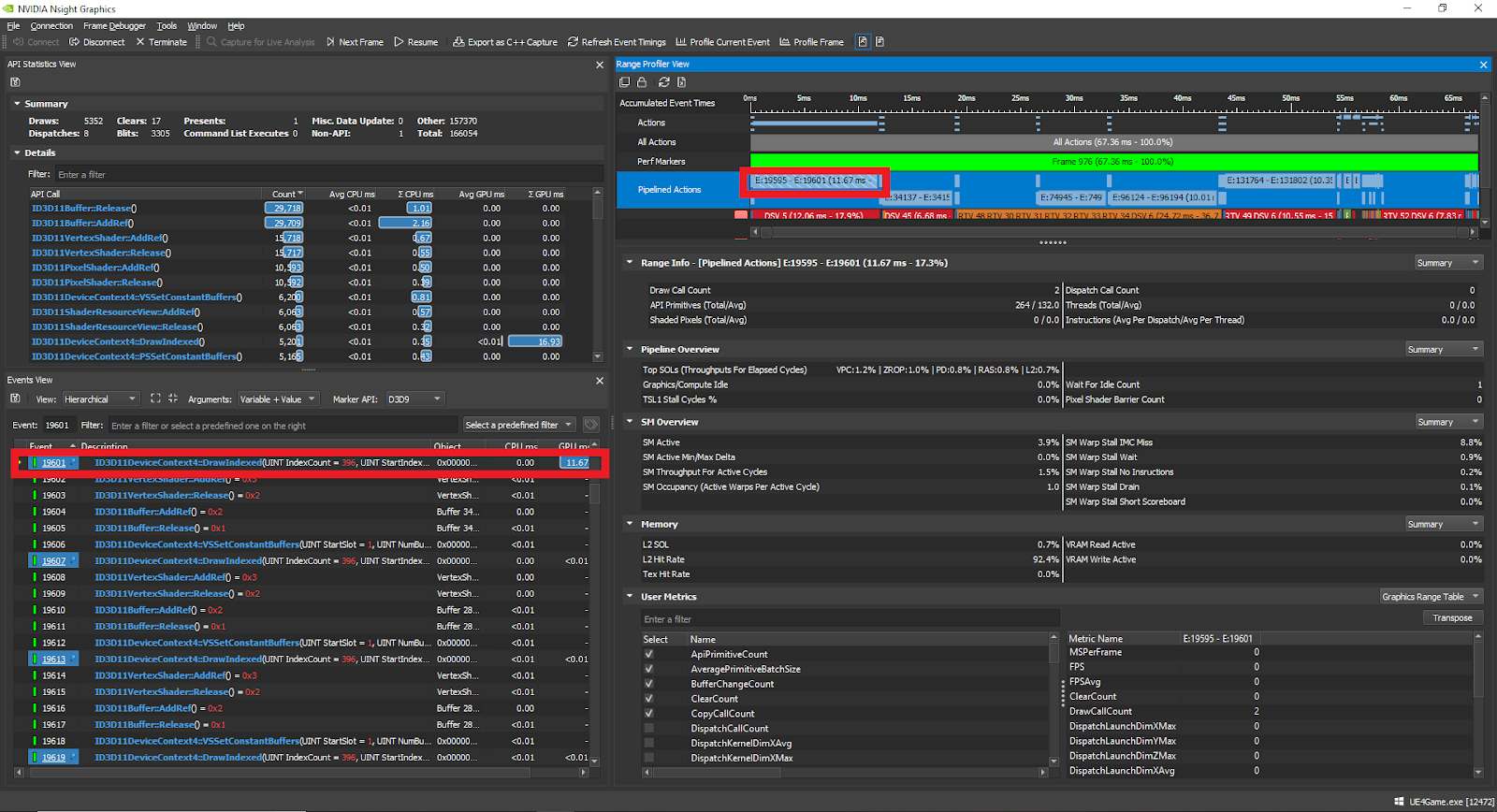Open the Tools menu
The width and height of the screenshot is (1497, 812).
(167, 26)
